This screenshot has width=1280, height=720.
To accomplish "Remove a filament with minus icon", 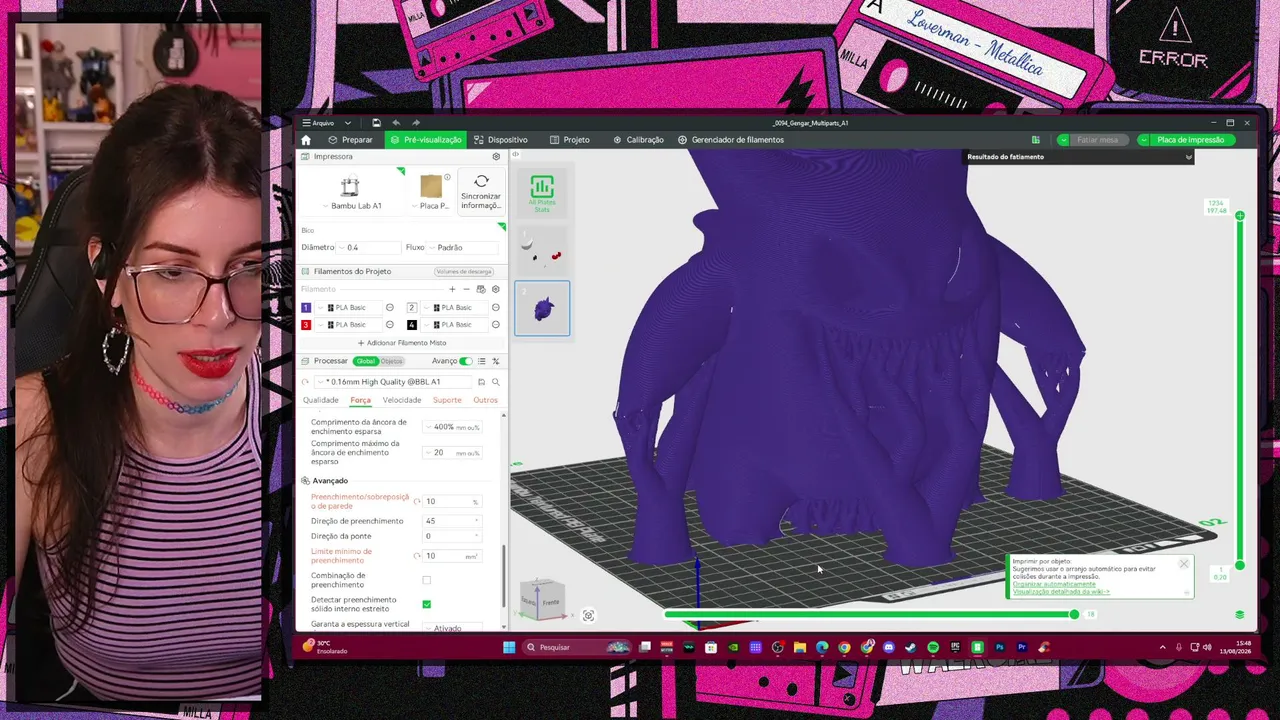I will click(x=466, y=289).
